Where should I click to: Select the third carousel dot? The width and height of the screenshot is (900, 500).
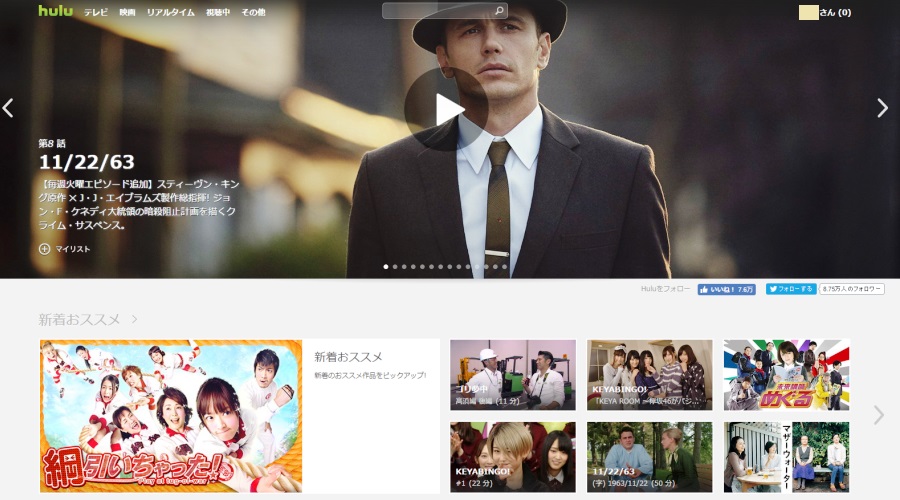click(x=404, y=266)
